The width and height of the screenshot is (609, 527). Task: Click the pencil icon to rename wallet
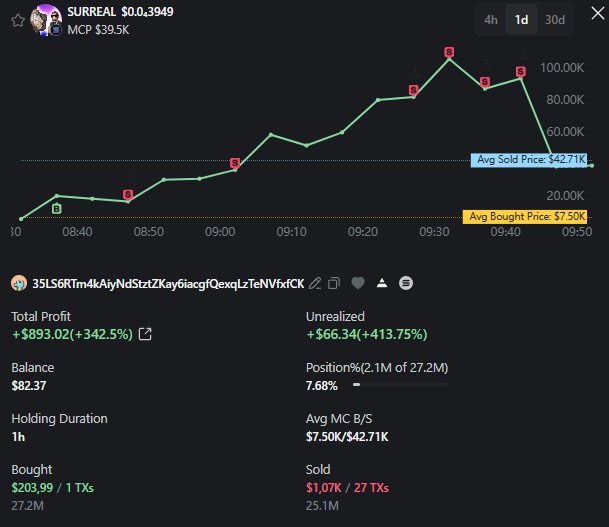(316, 284)
